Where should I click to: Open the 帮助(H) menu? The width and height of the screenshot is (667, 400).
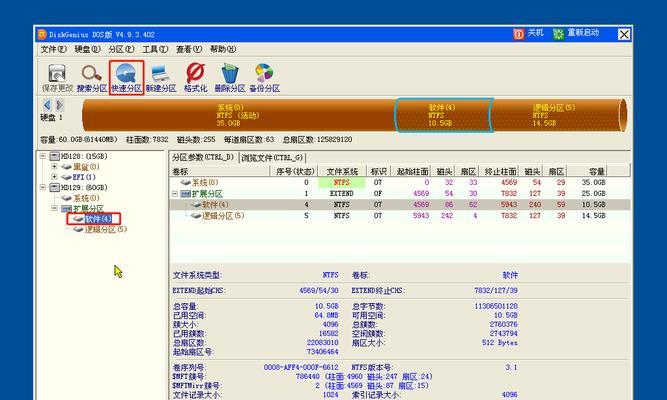pyautogui.click(x=223, y=49)
